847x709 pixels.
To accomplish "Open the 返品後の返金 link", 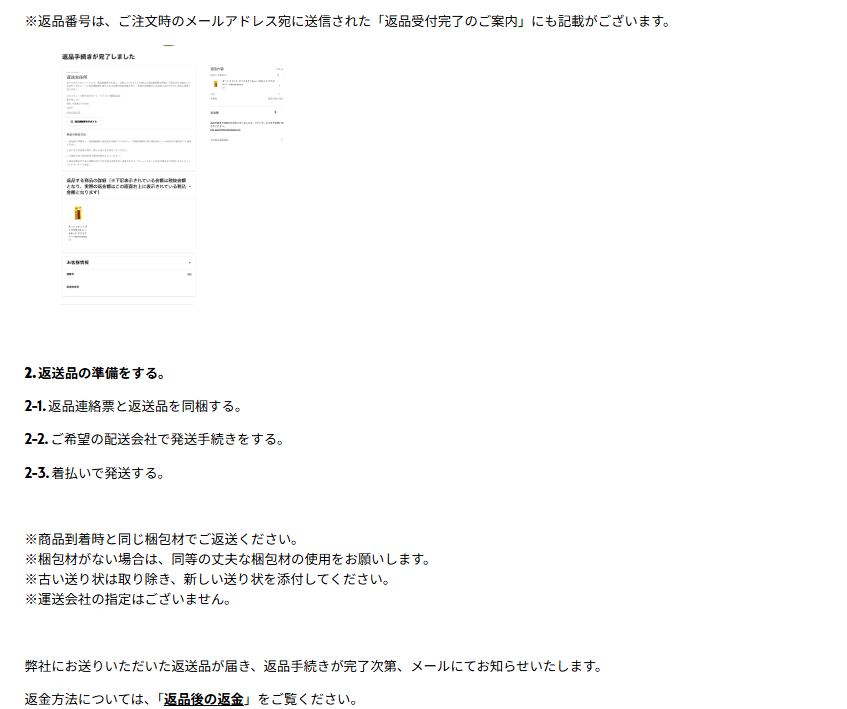I will coord(204,699).
